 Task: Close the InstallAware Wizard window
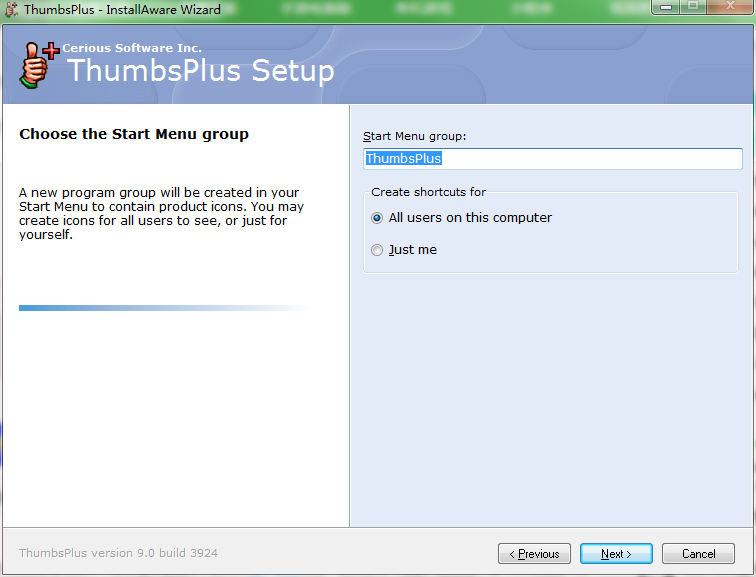point(731,7)
